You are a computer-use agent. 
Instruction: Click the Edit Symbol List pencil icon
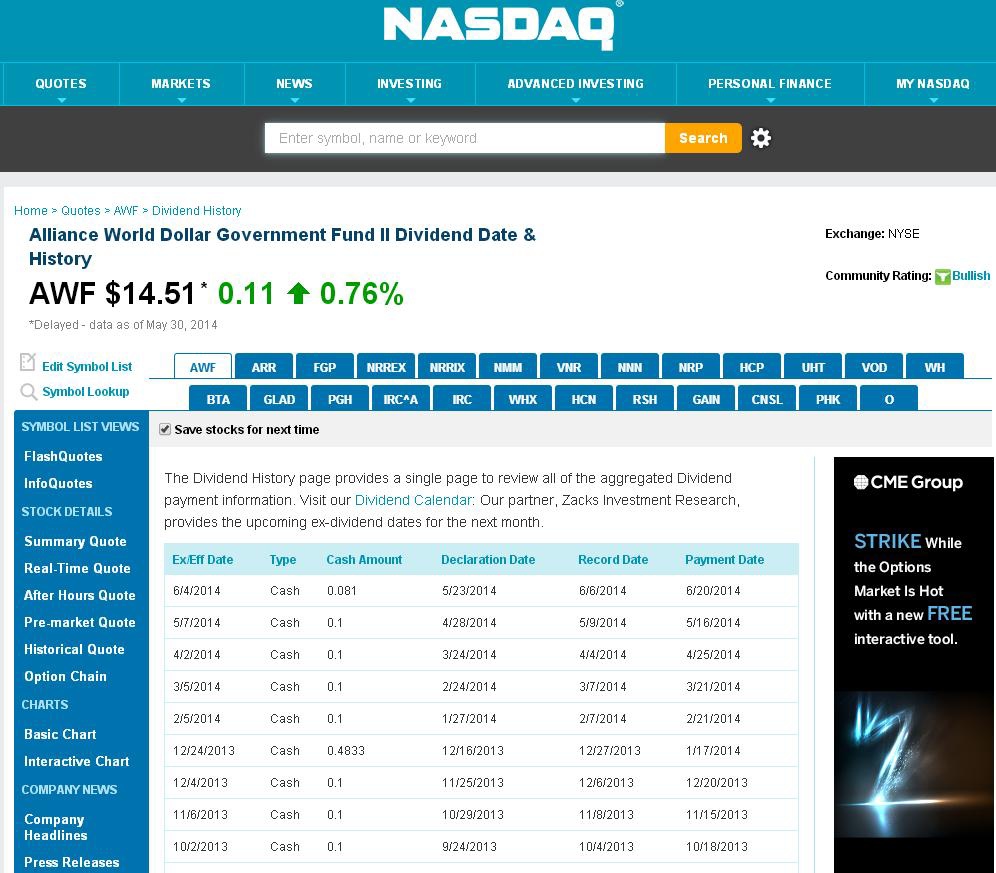tap(27, 362)
